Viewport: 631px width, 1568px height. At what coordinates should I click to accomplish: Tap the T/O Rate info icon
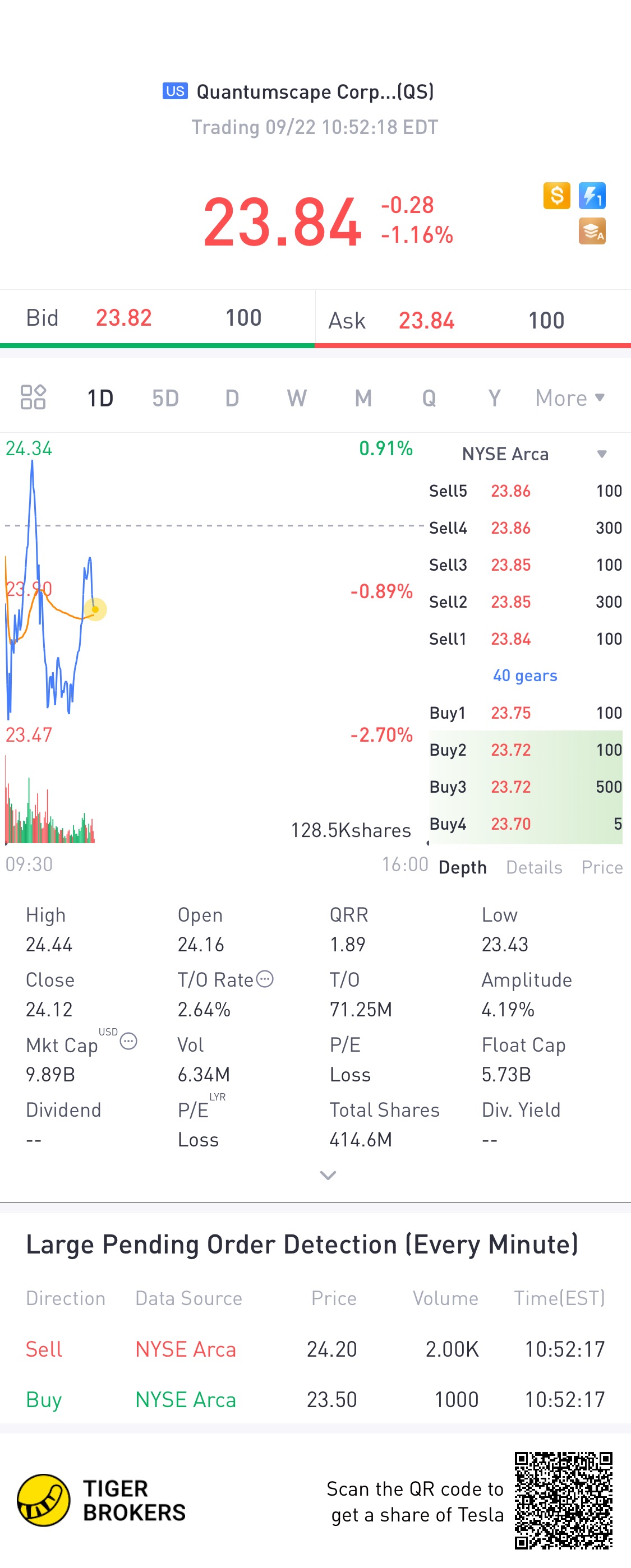[x=265, y=979]
